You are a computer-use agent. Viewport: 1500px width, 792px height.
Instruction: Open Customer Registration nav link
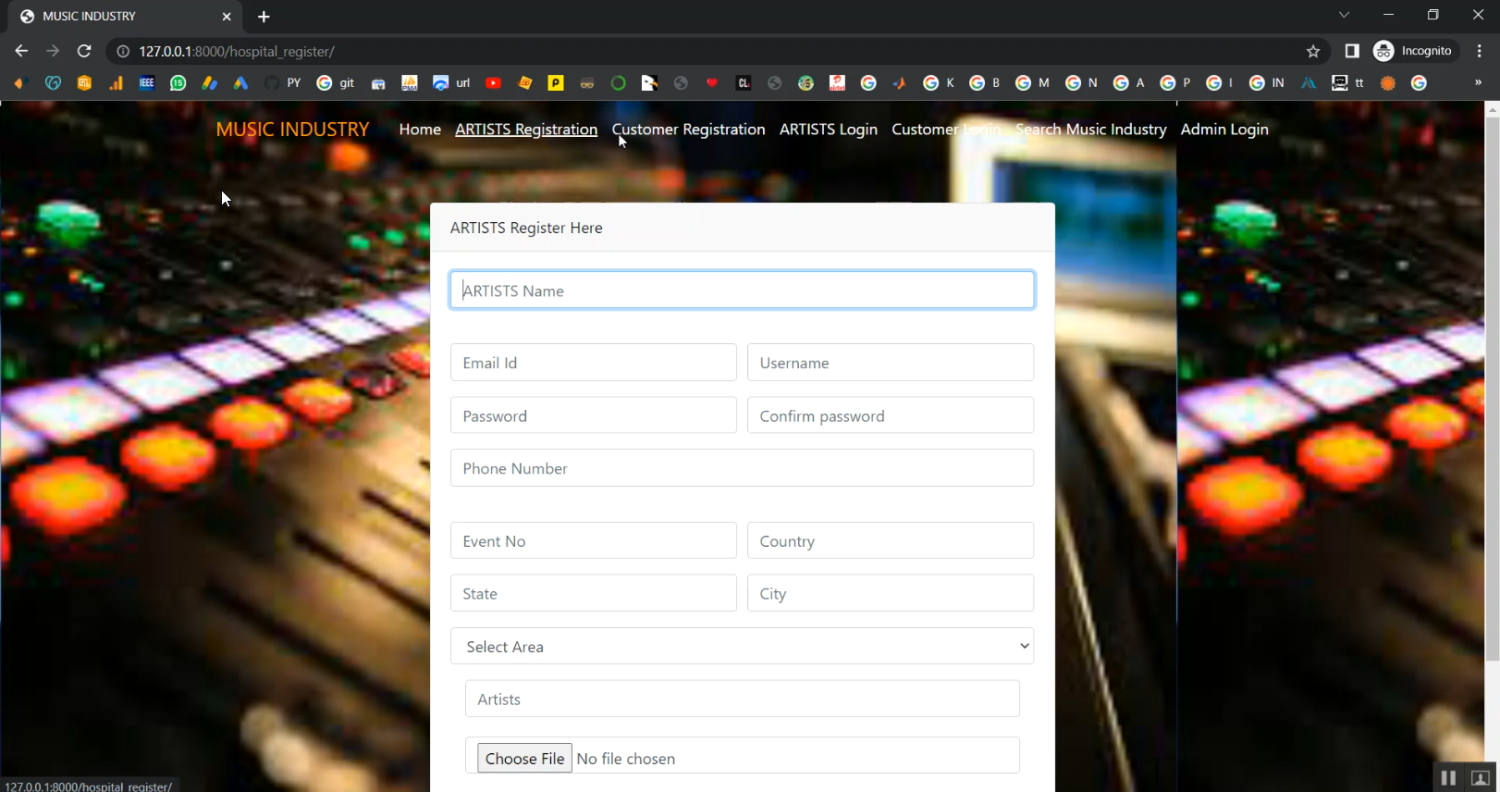(x=688, y=129)
